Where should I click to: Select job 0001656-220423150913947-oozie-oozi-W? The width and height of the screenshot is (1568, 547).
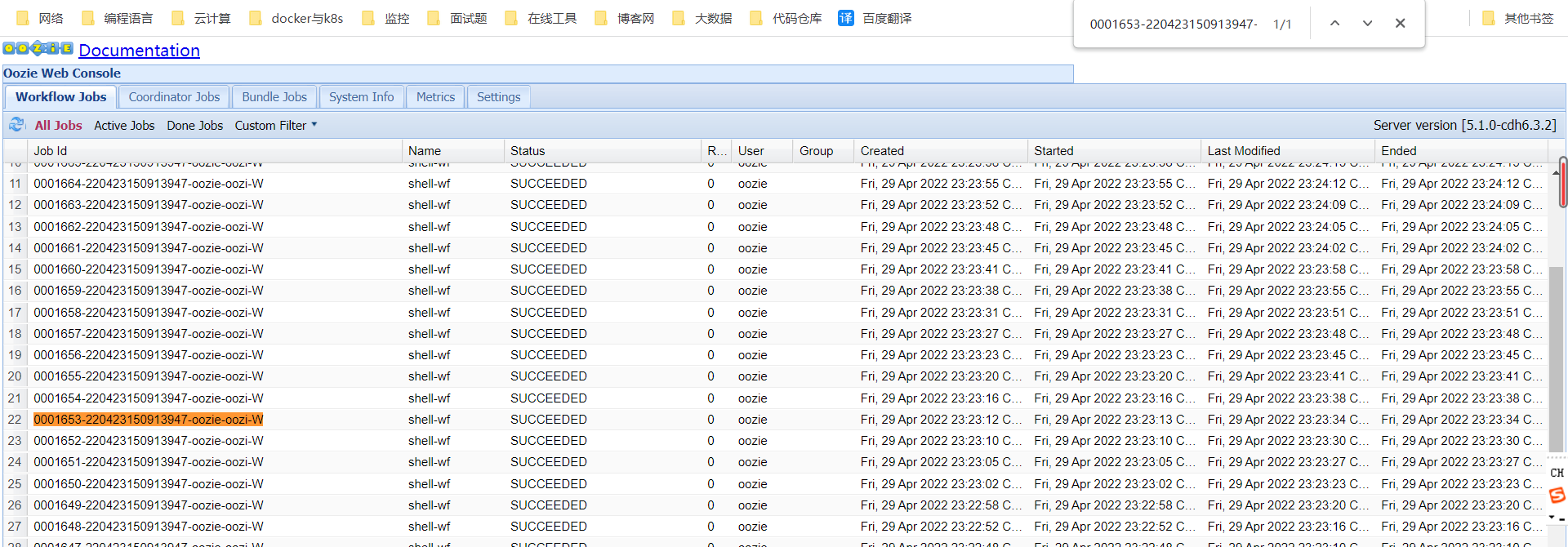(x=149, y=354)
